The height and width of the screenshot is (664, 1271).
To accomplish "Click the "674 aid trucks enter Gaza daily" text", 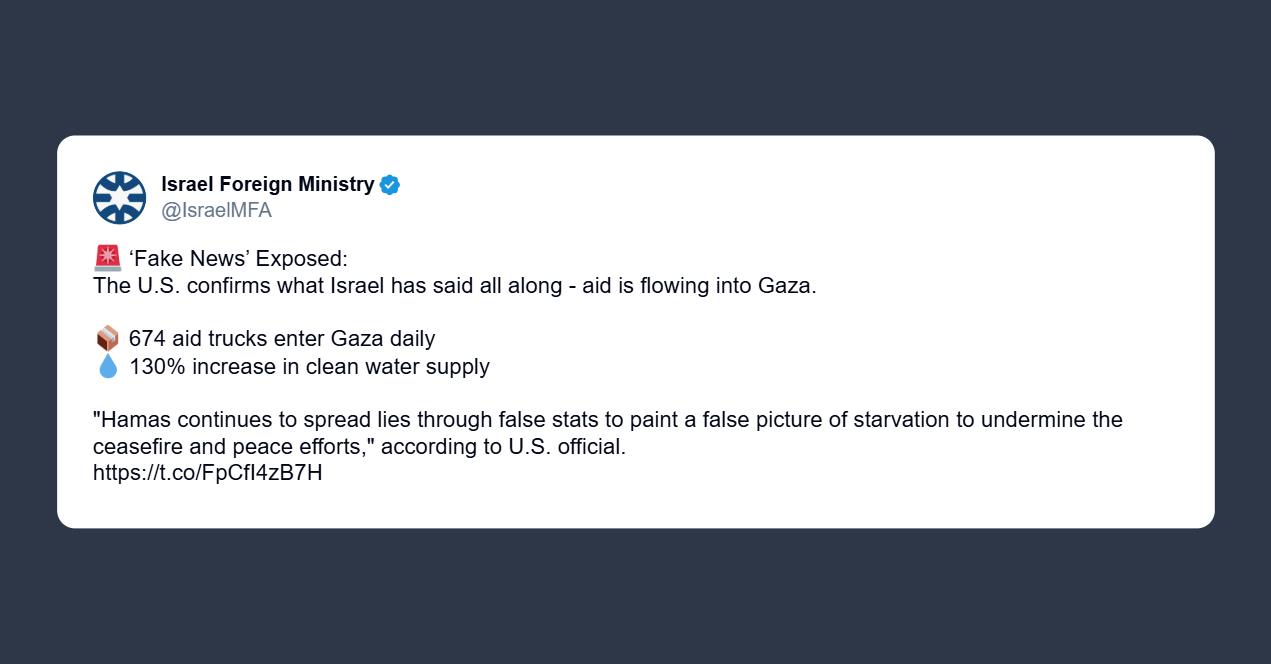I will [x=281, y=339].
